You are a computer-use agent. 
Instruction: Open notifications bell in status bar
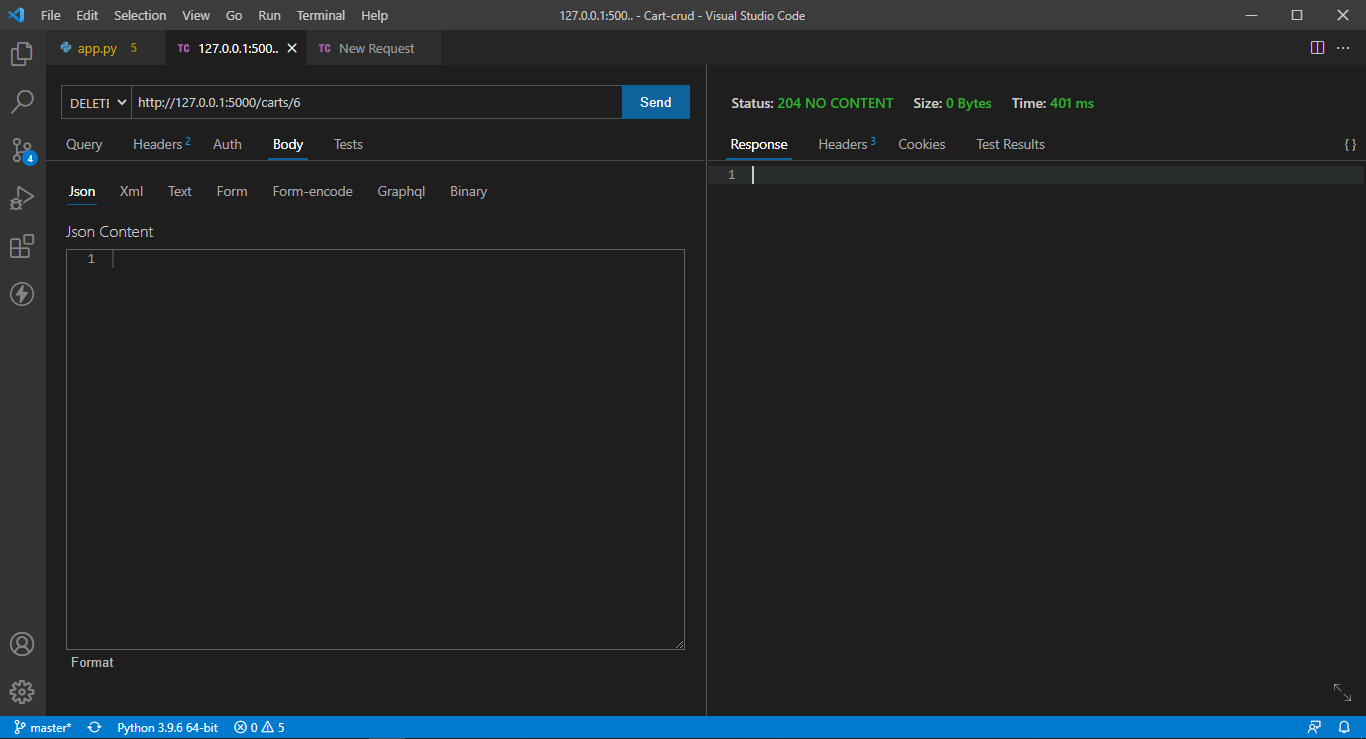point(1344,727)
